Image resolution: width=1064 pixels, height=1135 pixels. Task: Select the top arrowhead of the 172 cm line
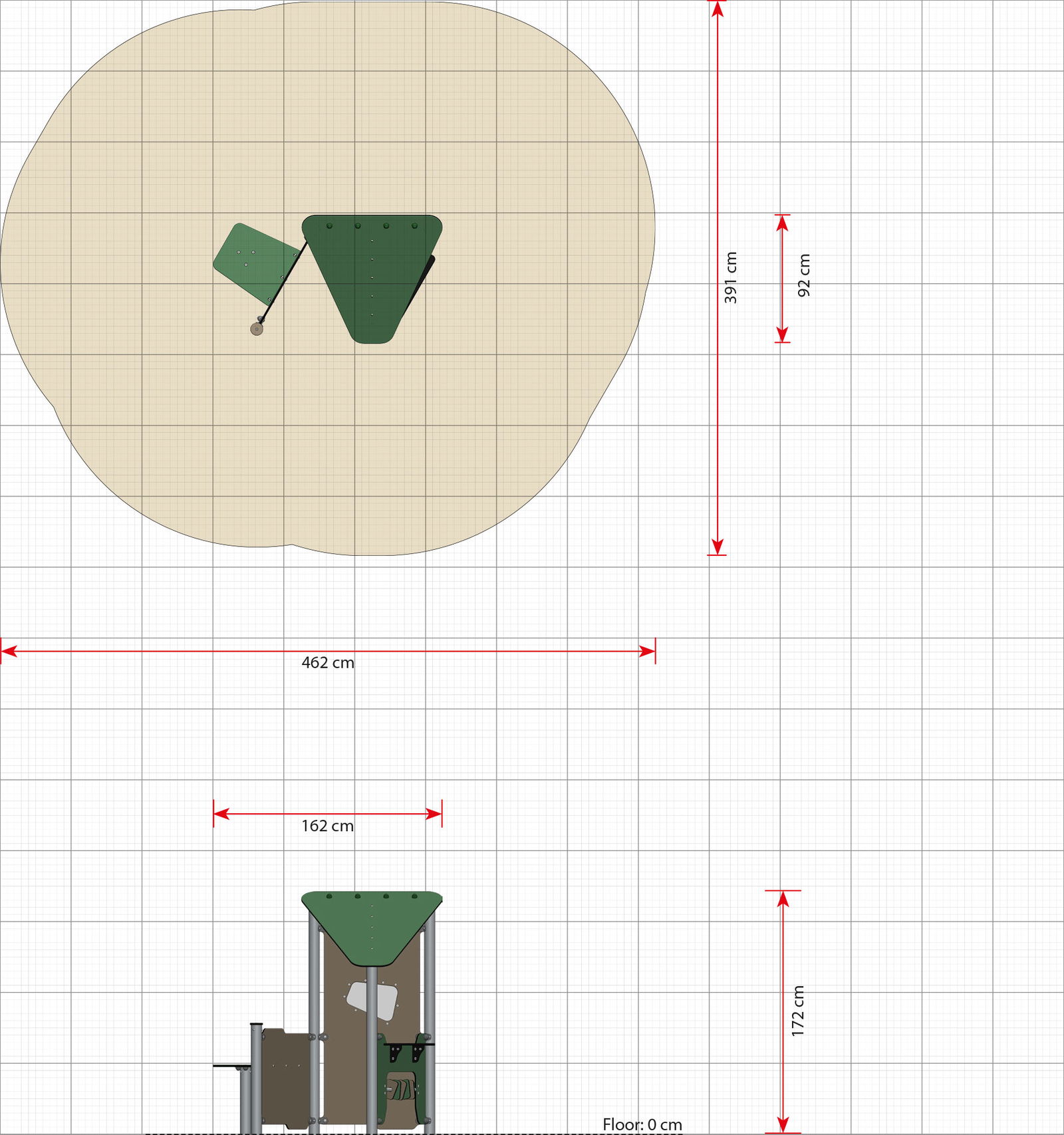click(x=783, y=899)
